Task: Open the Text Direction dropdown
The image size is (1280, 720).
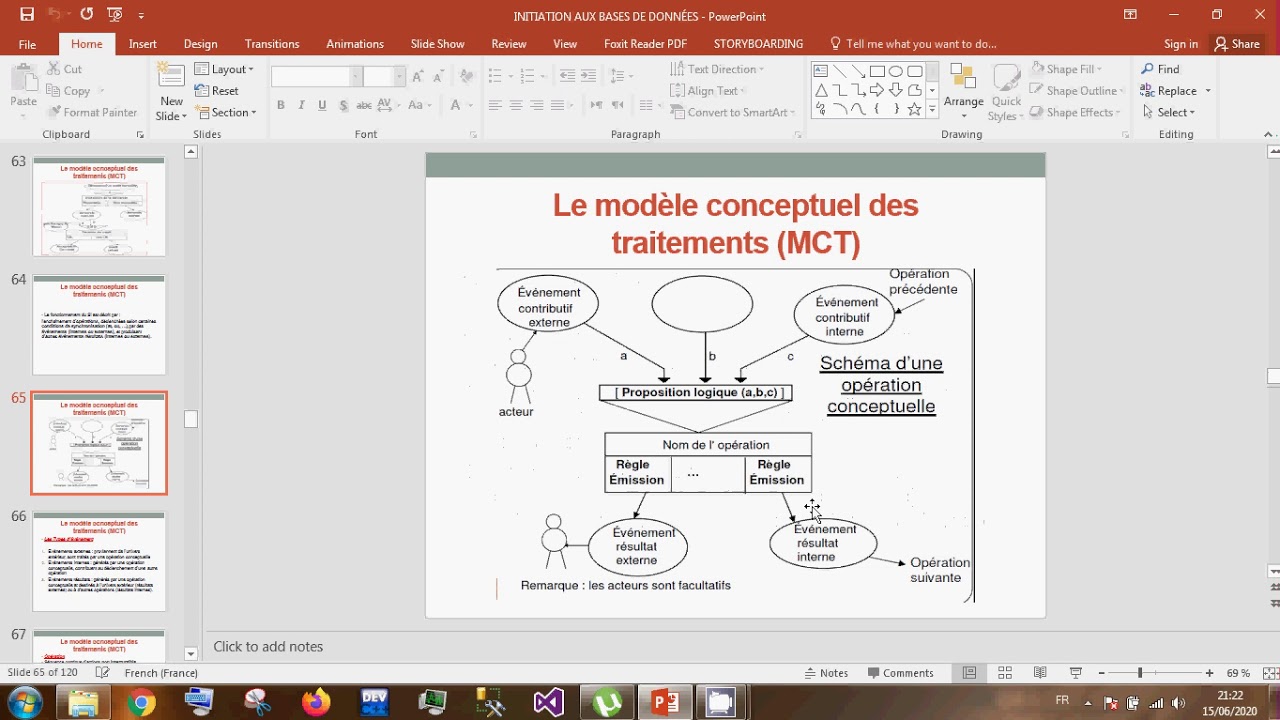Action: click(717, 69)
